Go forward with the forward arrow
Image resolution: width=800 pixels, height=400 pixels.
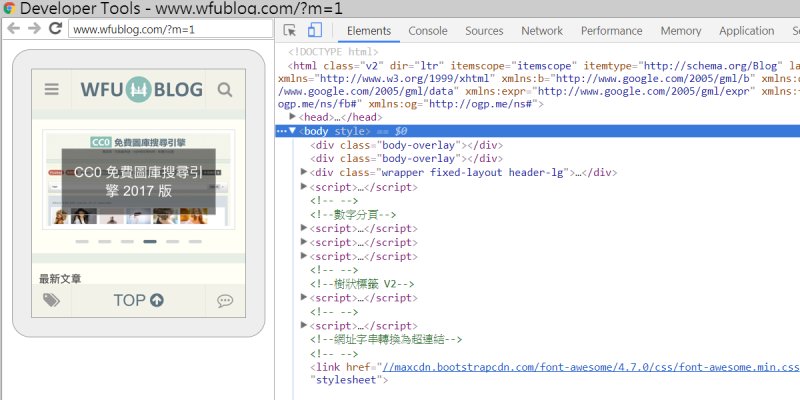[x=34, y=29]
